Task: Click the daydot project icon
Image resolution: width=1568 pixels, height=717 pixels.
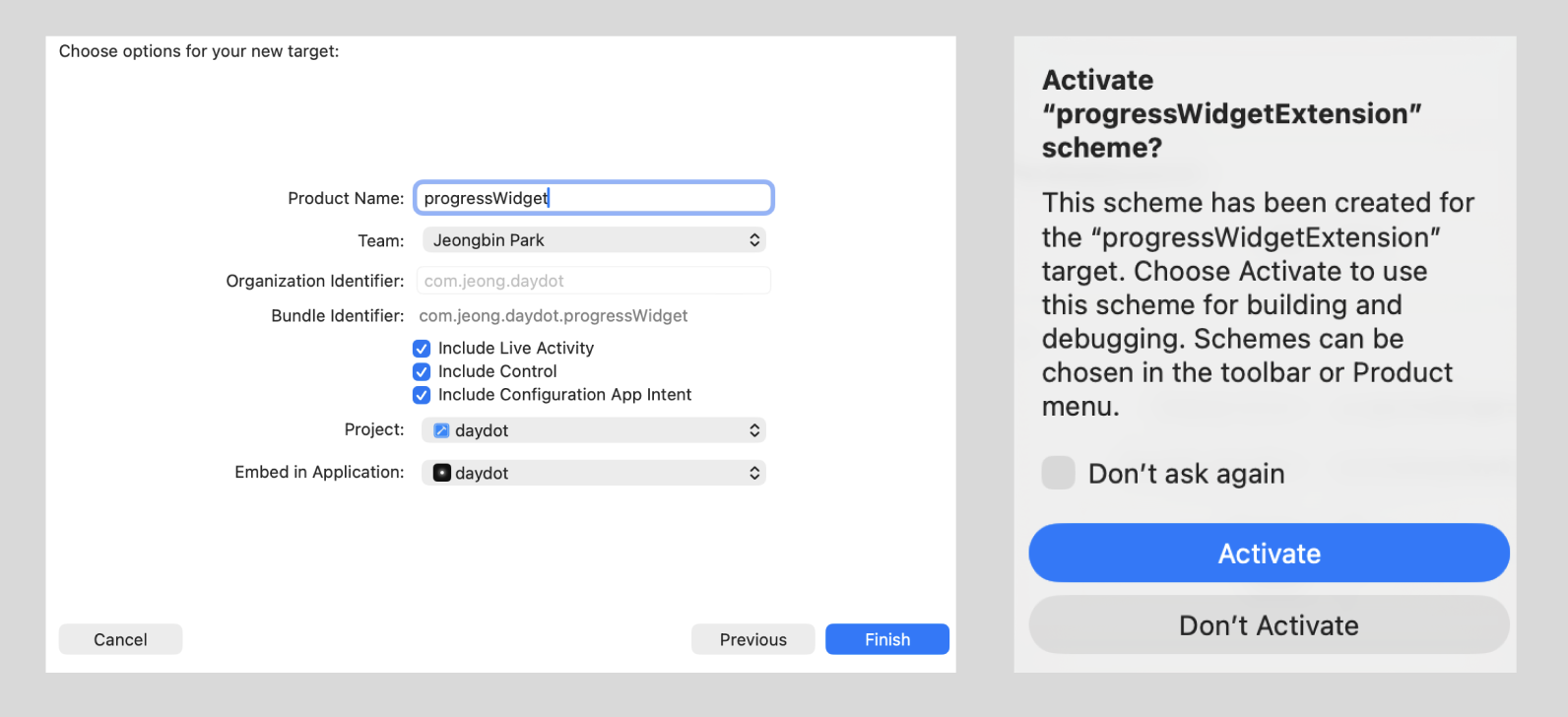Action: pyautogui.click(x=443, y=429)
